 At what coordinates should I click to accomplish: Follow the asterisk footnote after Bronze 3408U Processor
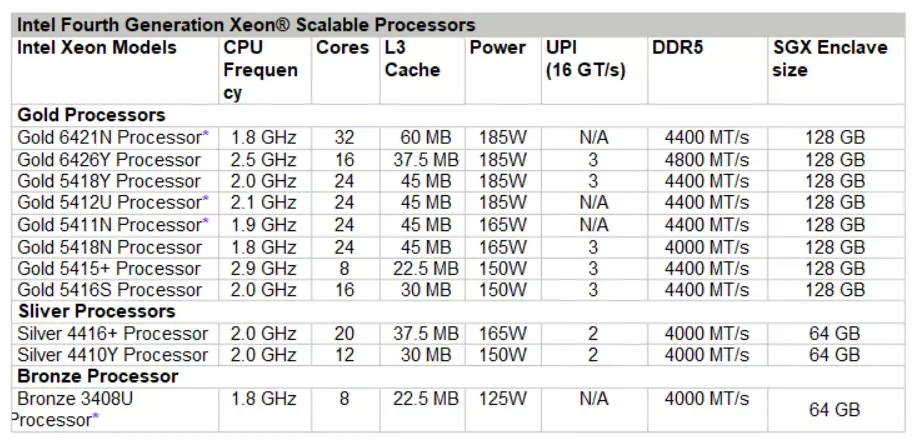tap(96, 418)
